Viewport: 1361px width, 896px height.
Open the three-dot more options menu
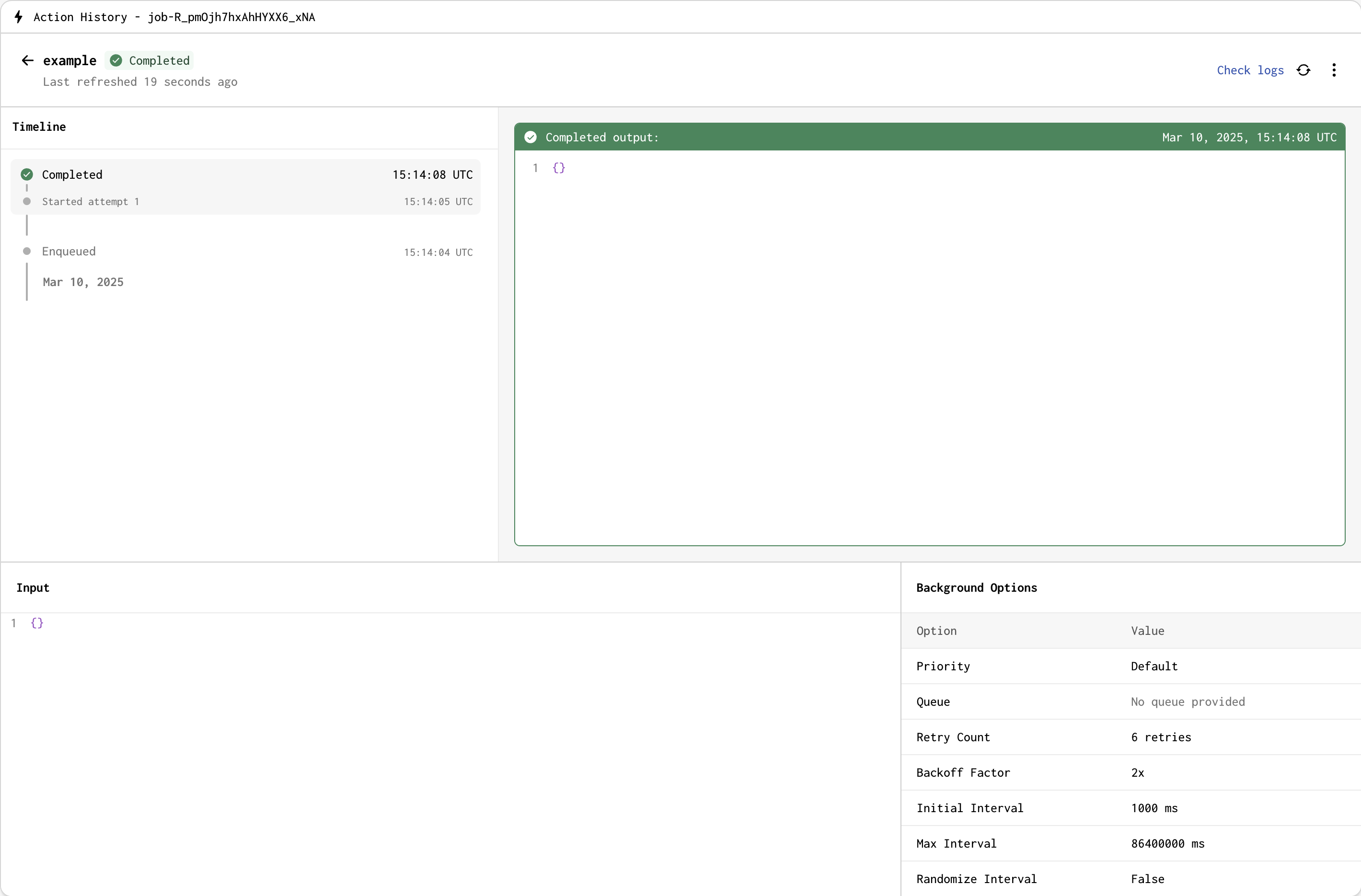tap(1334, 70)
